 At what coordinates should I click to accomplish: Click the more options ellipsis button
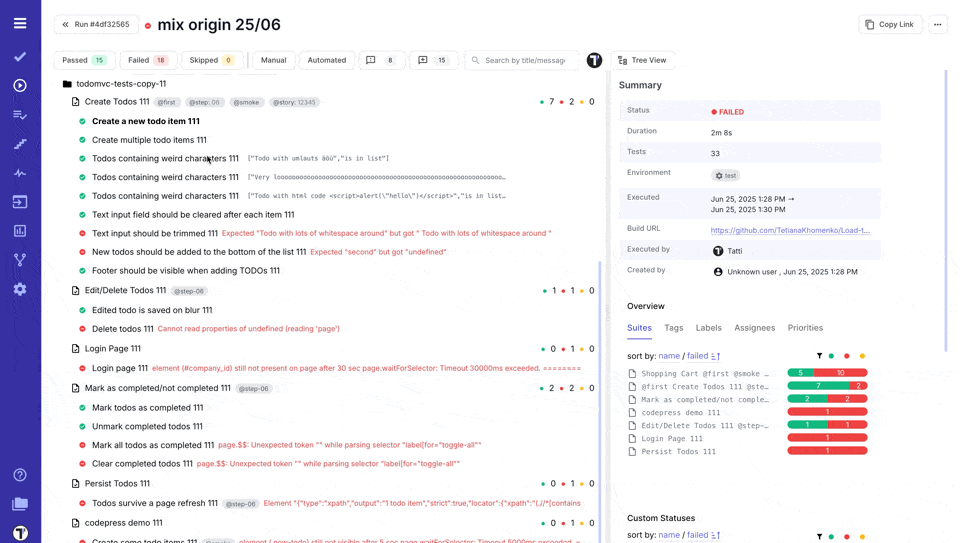[x=937, y=24]
